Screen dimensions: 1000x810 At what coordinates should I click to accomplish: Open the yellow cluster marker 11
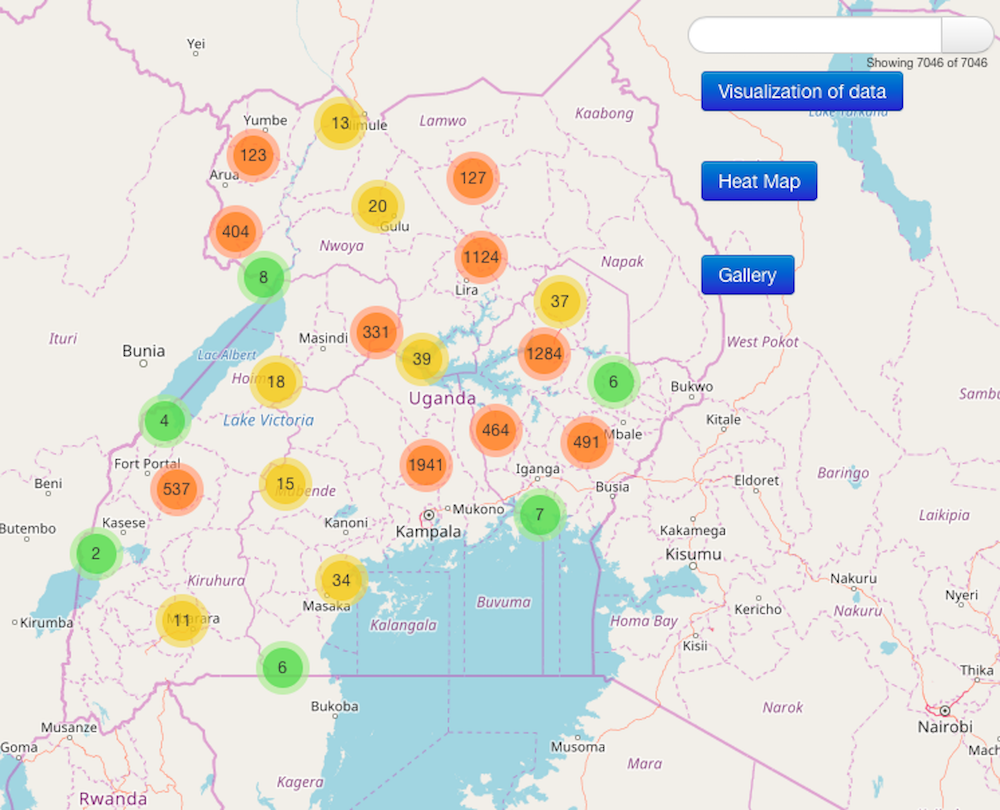182,621
